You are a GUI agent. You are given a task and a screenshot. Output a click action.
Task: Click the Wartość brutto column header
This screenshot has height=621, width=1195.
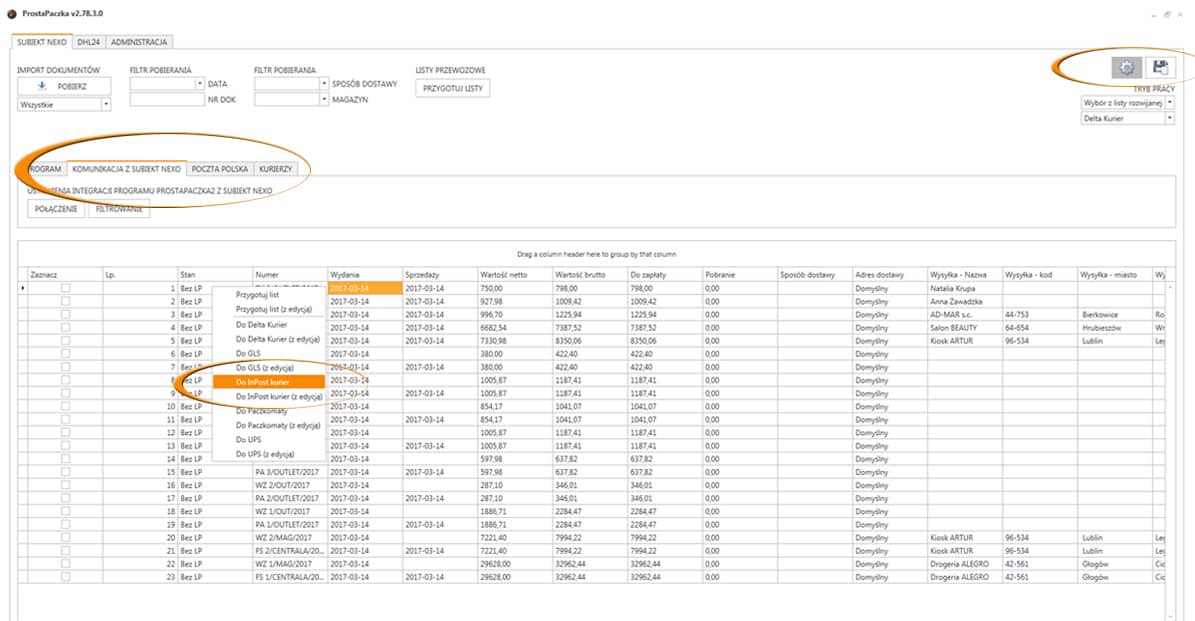pos(591,274)
